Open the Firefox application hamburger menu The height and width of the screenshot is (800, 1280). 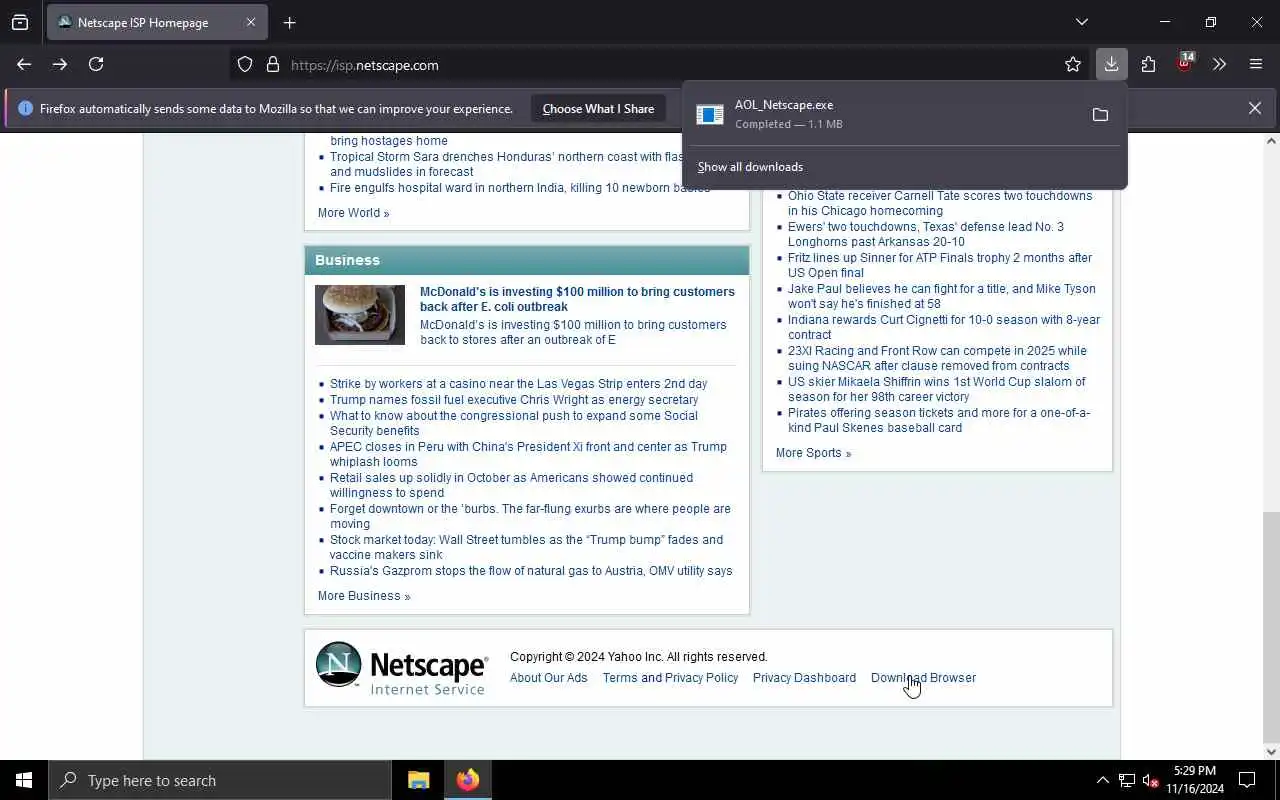[1256, 64]
